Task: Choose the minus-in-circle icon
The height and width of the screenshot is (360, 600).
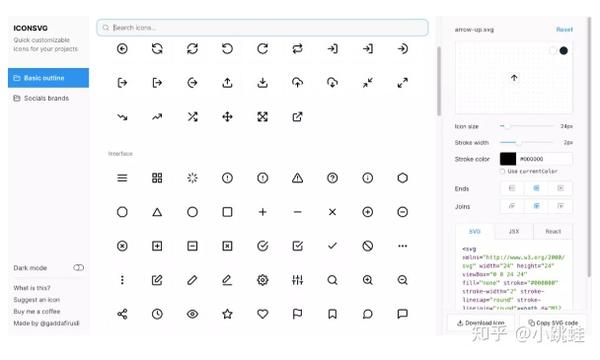Action: (x=403, y=212)
